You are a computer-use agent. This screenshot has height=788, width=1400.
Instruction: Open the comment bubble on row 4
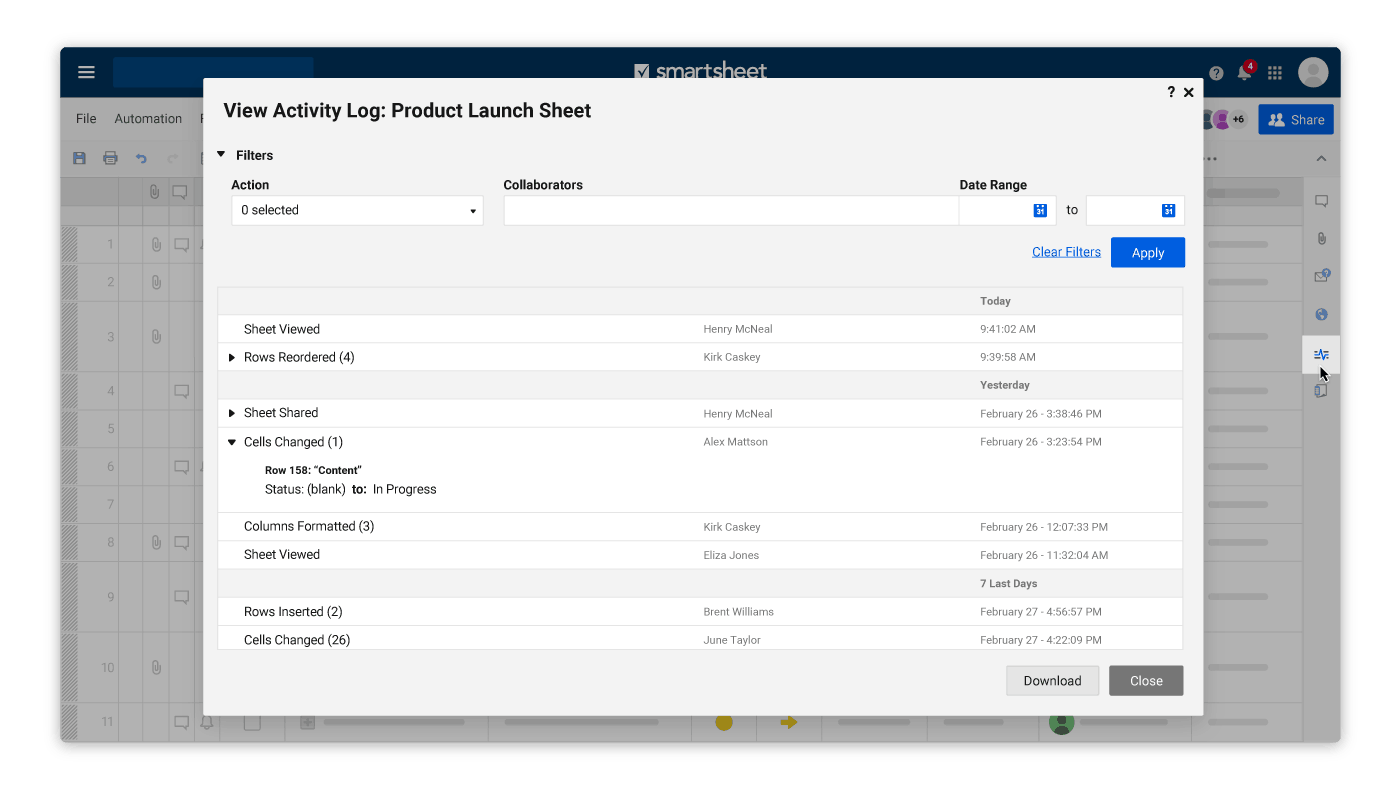pyautogui.click(x=181, y=391)
